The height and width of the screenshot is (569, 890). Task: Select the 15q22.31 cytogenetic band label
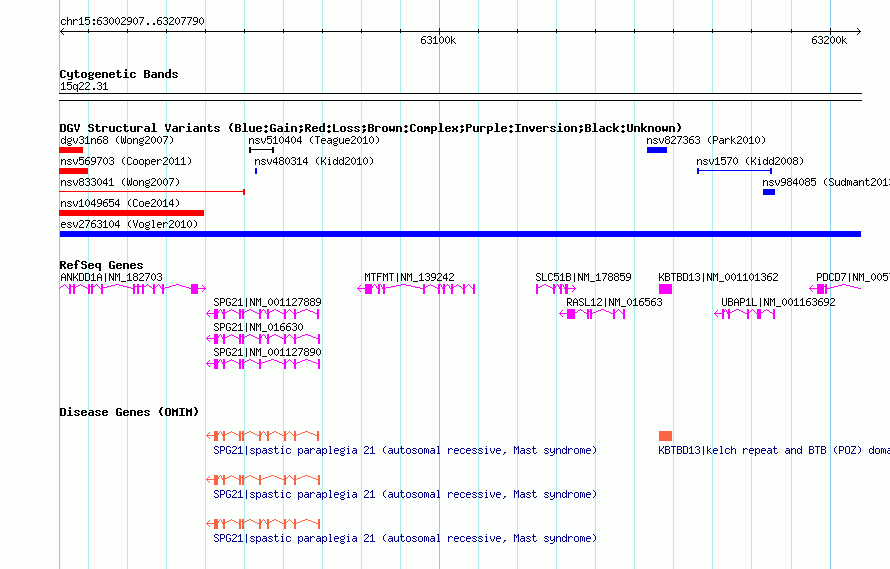[x=84, y=86]
